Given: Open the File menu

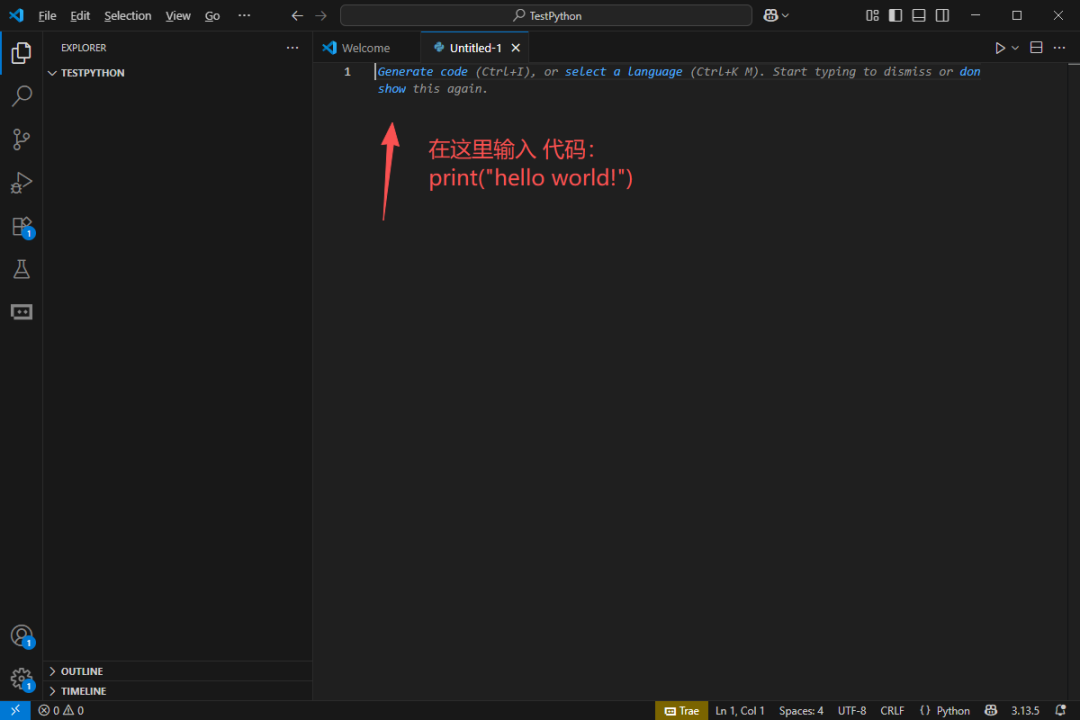Looking at the screenshot, I should tap(47, 15).
